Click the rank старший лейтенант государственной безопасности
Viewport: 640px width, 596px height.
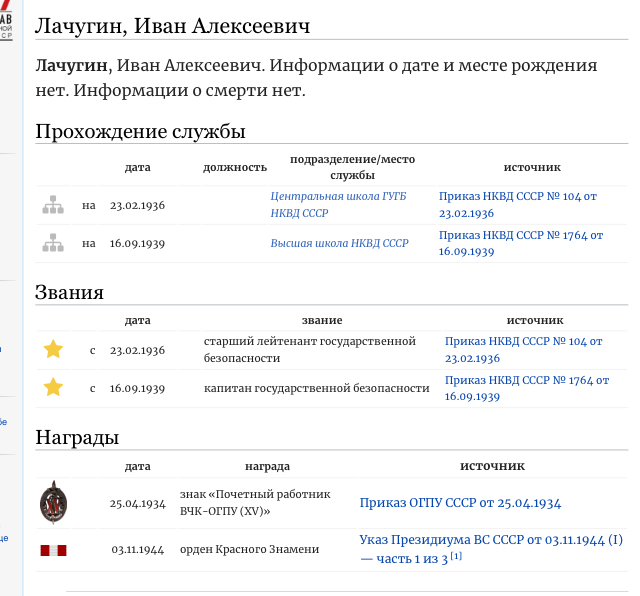(x=310, y=350)
